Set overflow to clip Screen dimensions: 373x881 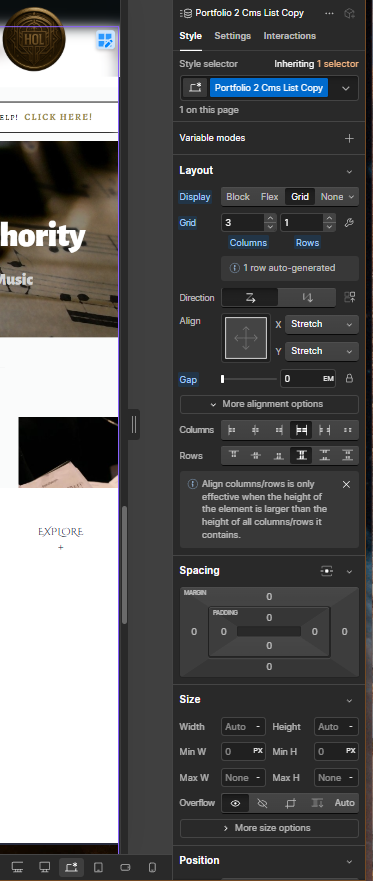[290, 803]
